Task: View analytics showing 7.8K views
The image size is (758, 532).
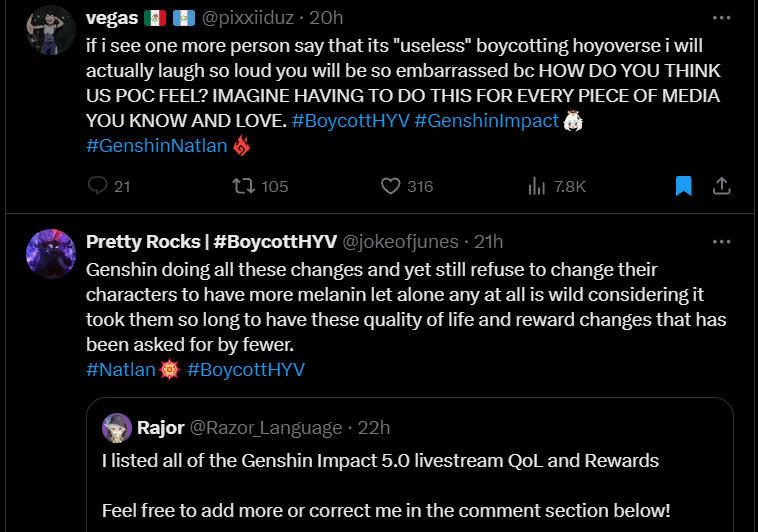Action: coord(537,186)
